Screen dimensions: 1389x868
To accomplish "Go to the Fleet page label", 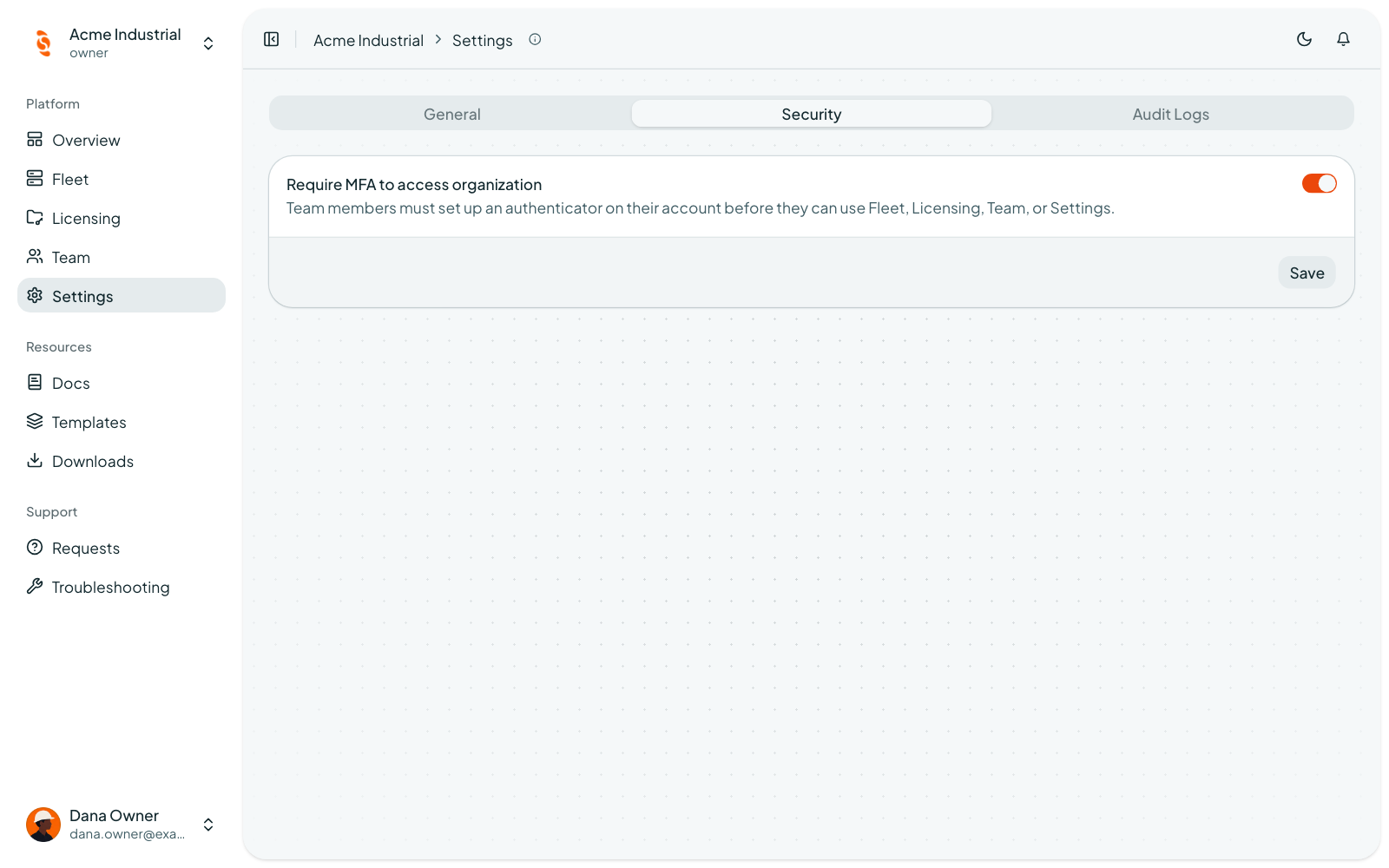I will coord(70,179).
